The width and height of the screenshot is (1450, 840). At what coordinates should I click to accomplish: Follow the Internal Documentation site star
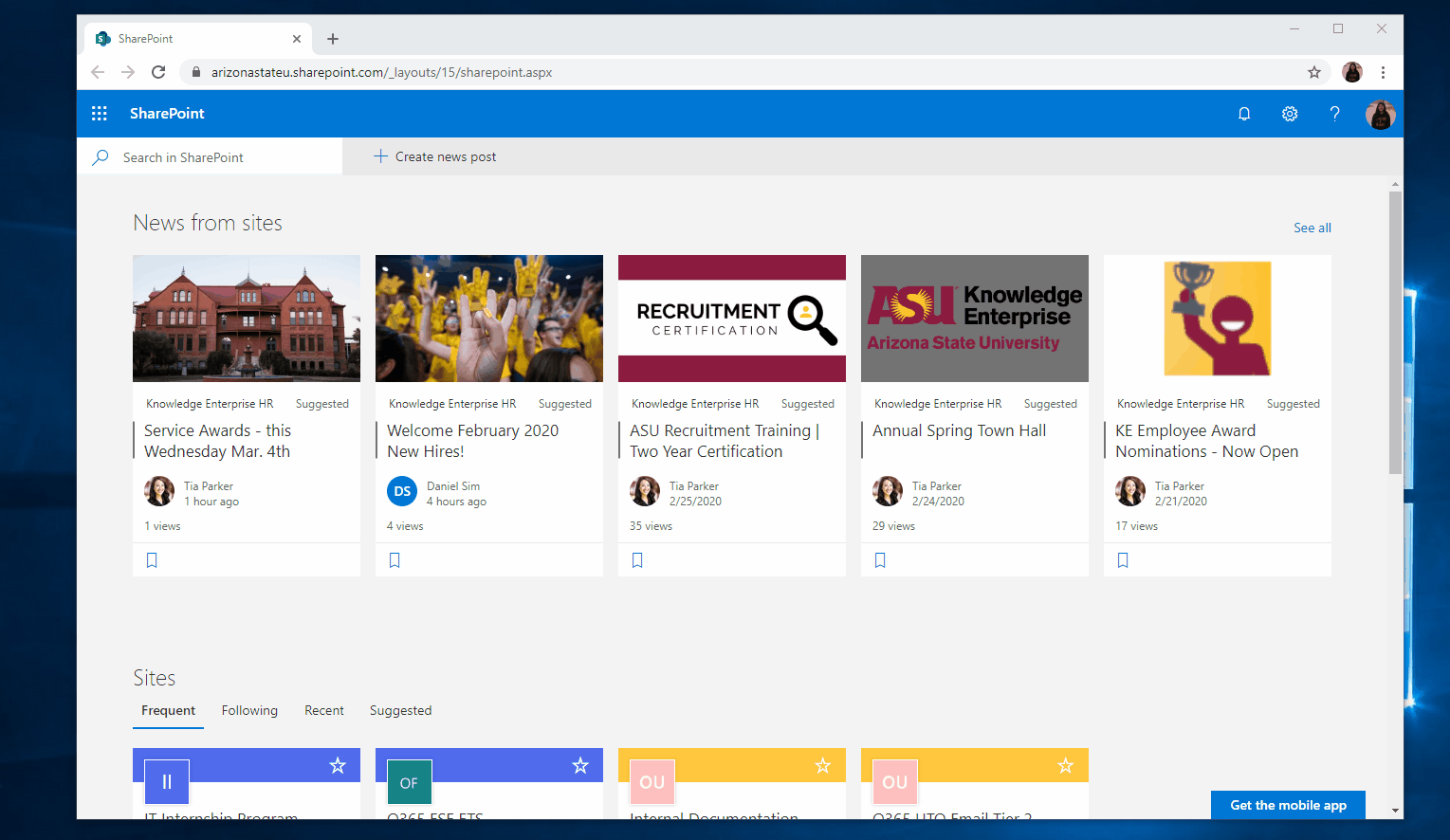tap(823, 765)
